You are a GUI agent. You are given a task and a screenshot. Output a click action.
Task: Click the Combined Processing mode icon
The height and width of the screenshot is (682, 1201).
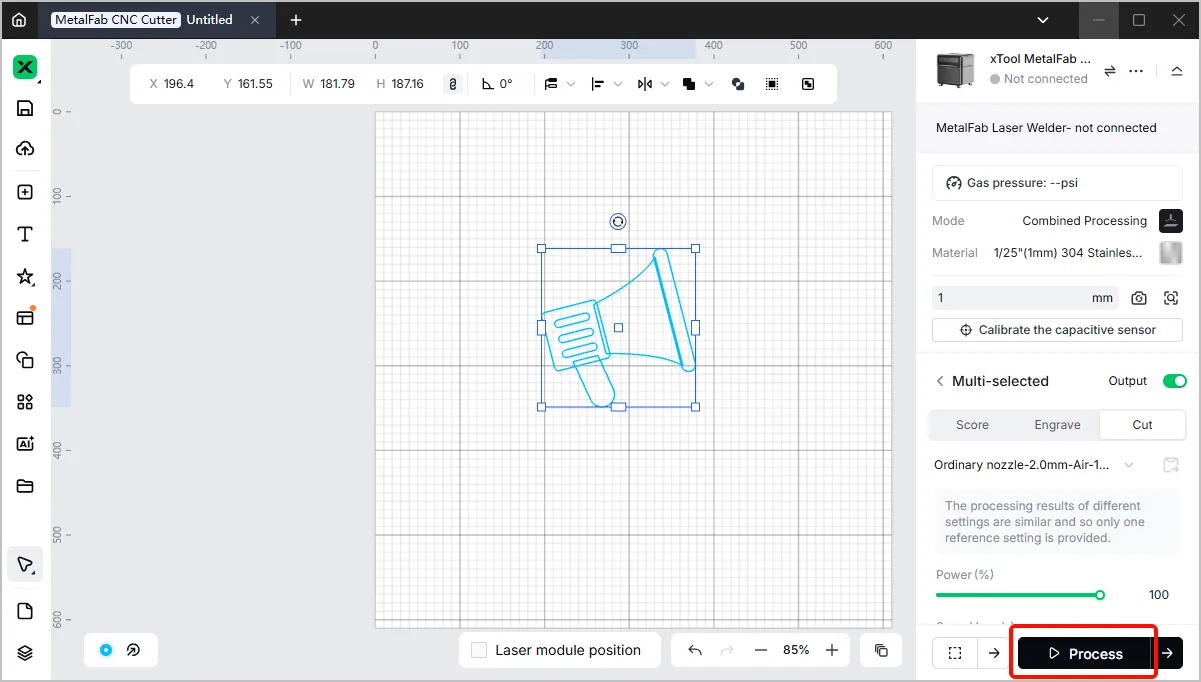pyautogui.click(x=1170, y=221)
